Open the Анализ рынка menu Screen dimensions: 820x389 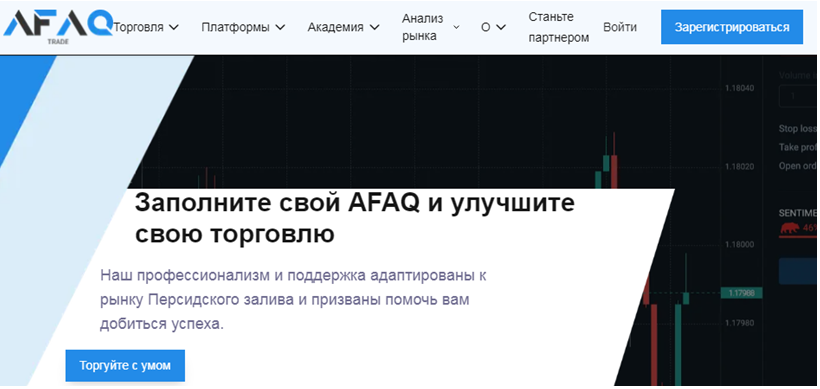pos(423,27)
